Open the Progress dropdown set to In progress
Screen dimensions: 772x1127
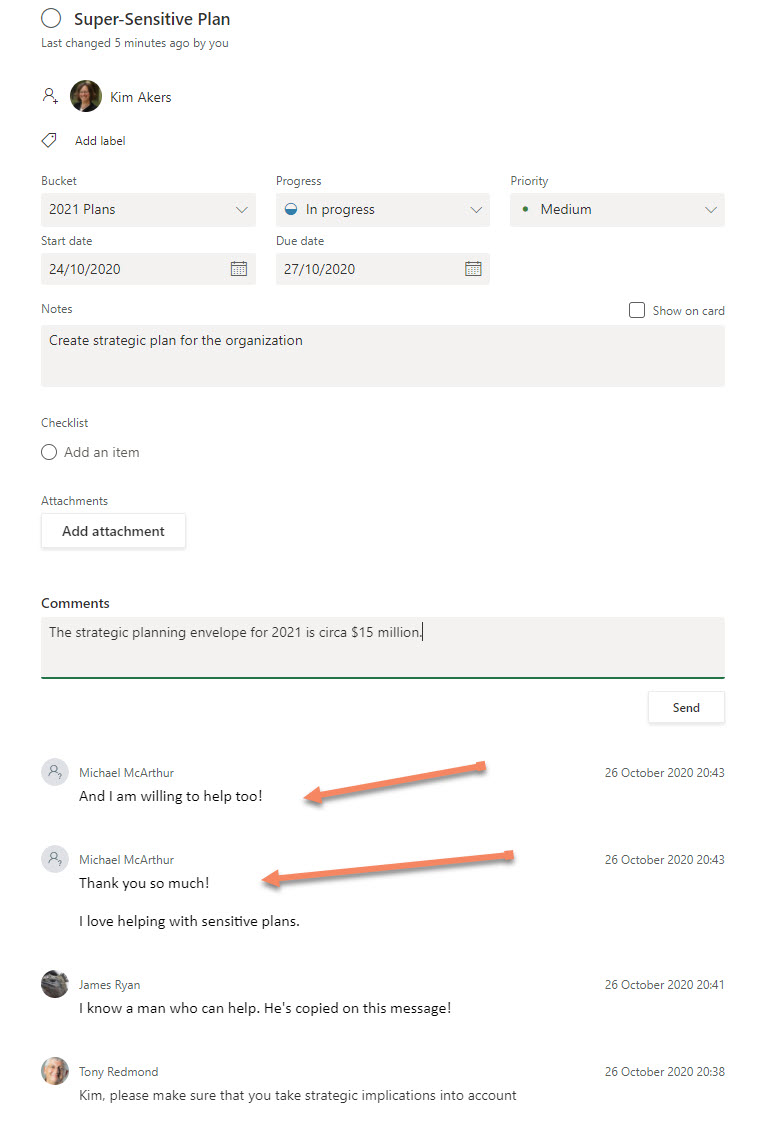pos(383,209)
